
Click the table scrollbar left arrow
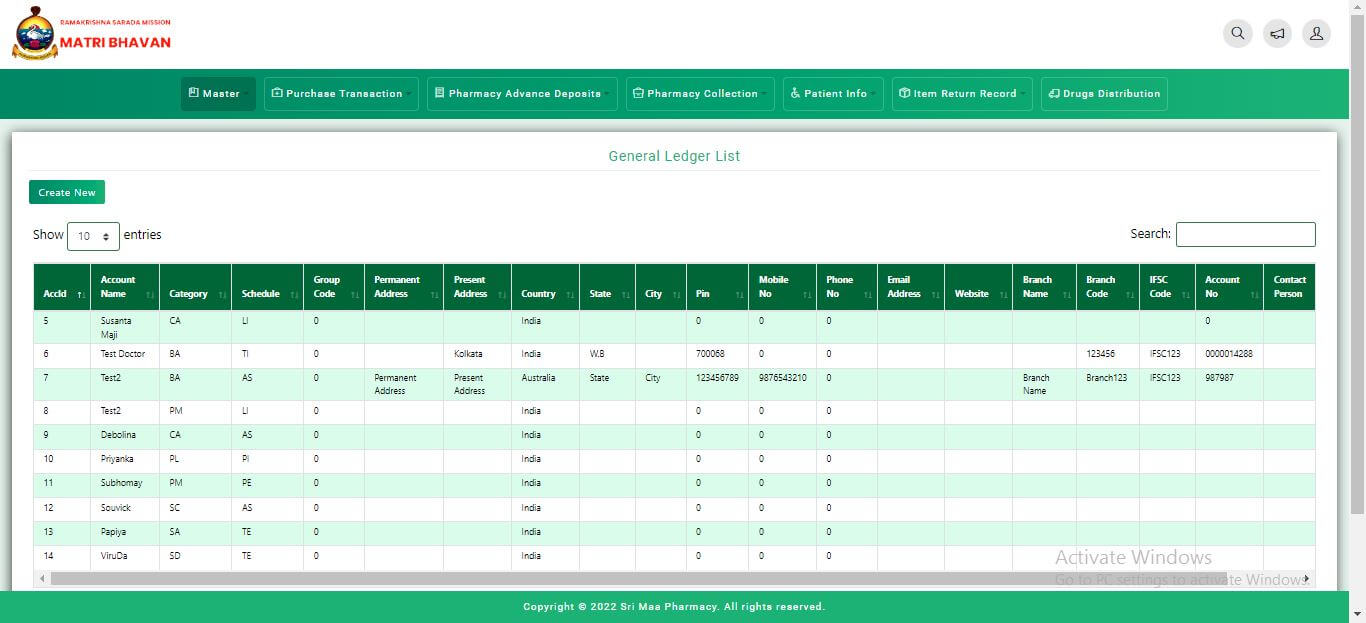click(42, 579)
